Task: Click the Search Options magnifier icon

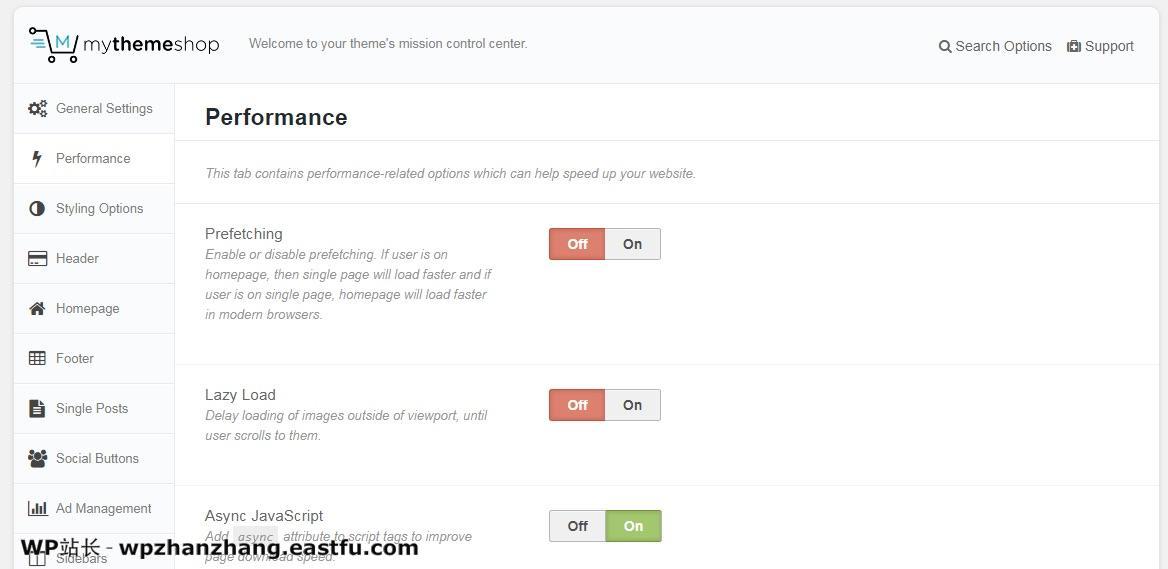Action: [945, 47]
